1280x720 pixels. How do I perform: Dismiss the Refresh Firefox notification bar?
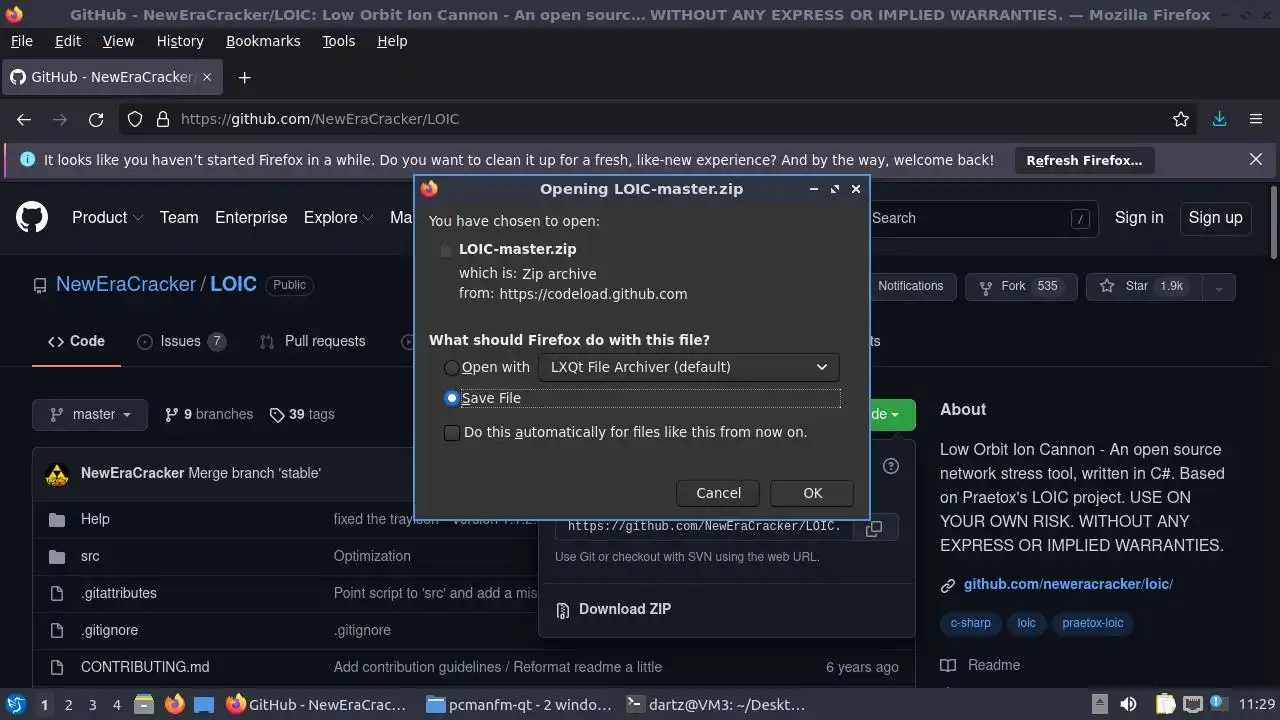(x=1256, y=160)
